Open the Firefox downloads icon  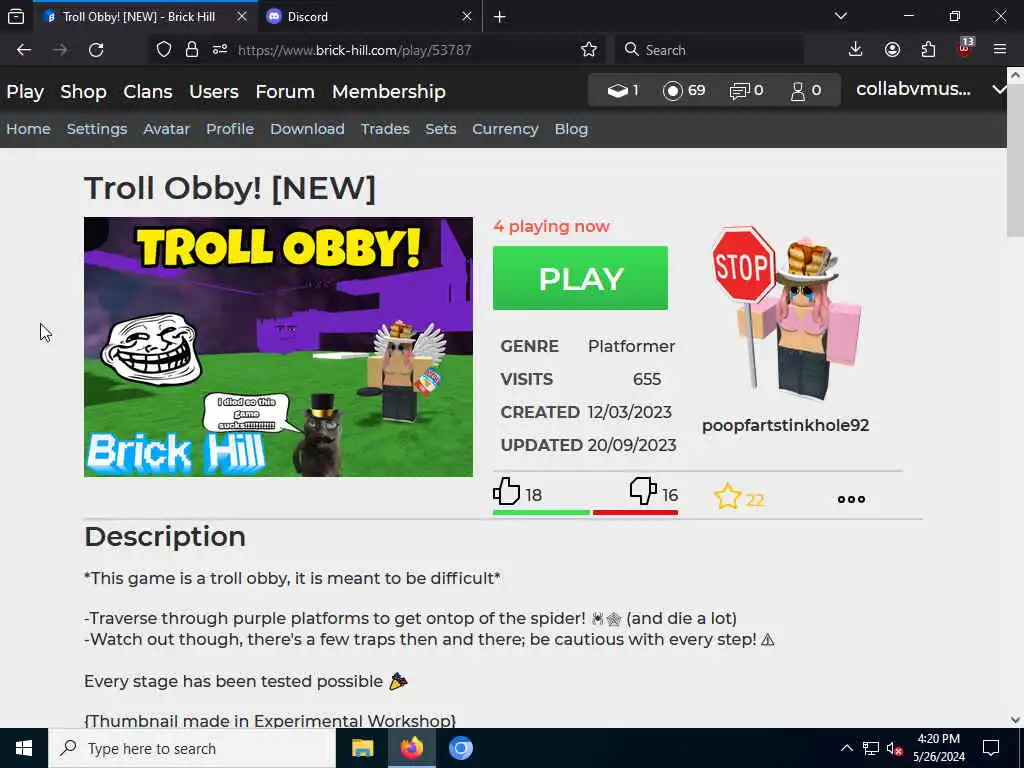pyautogui.click(x=855, y=50)
